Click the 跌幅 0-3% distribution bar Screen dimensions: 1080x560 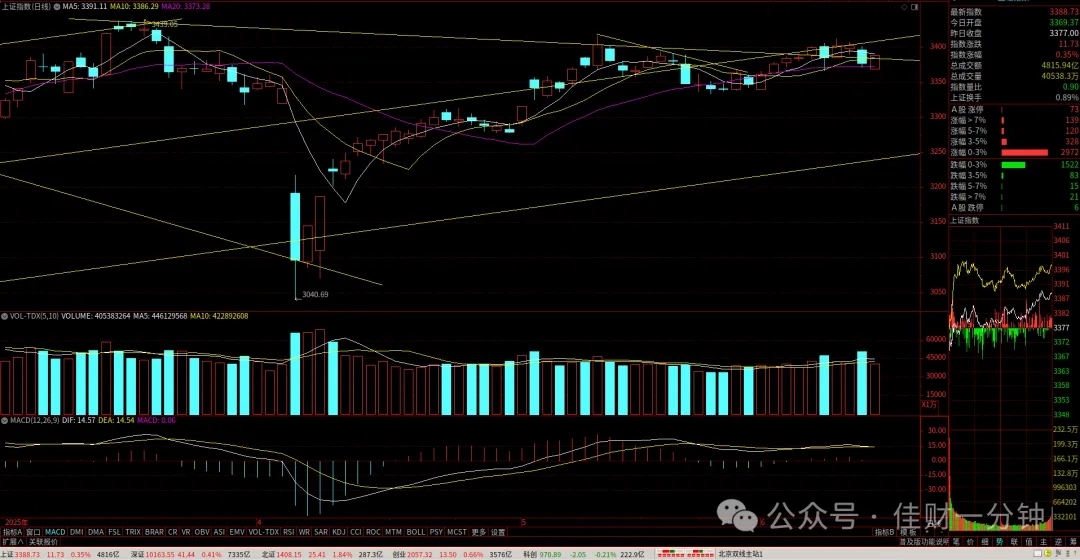(1013, 165)
